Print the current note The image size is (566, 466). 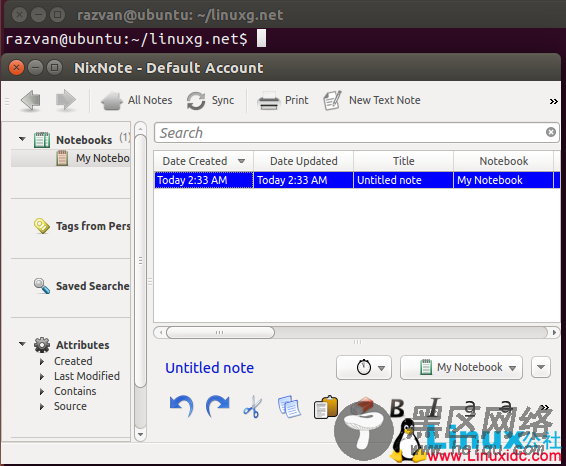(x=283, y=100)
